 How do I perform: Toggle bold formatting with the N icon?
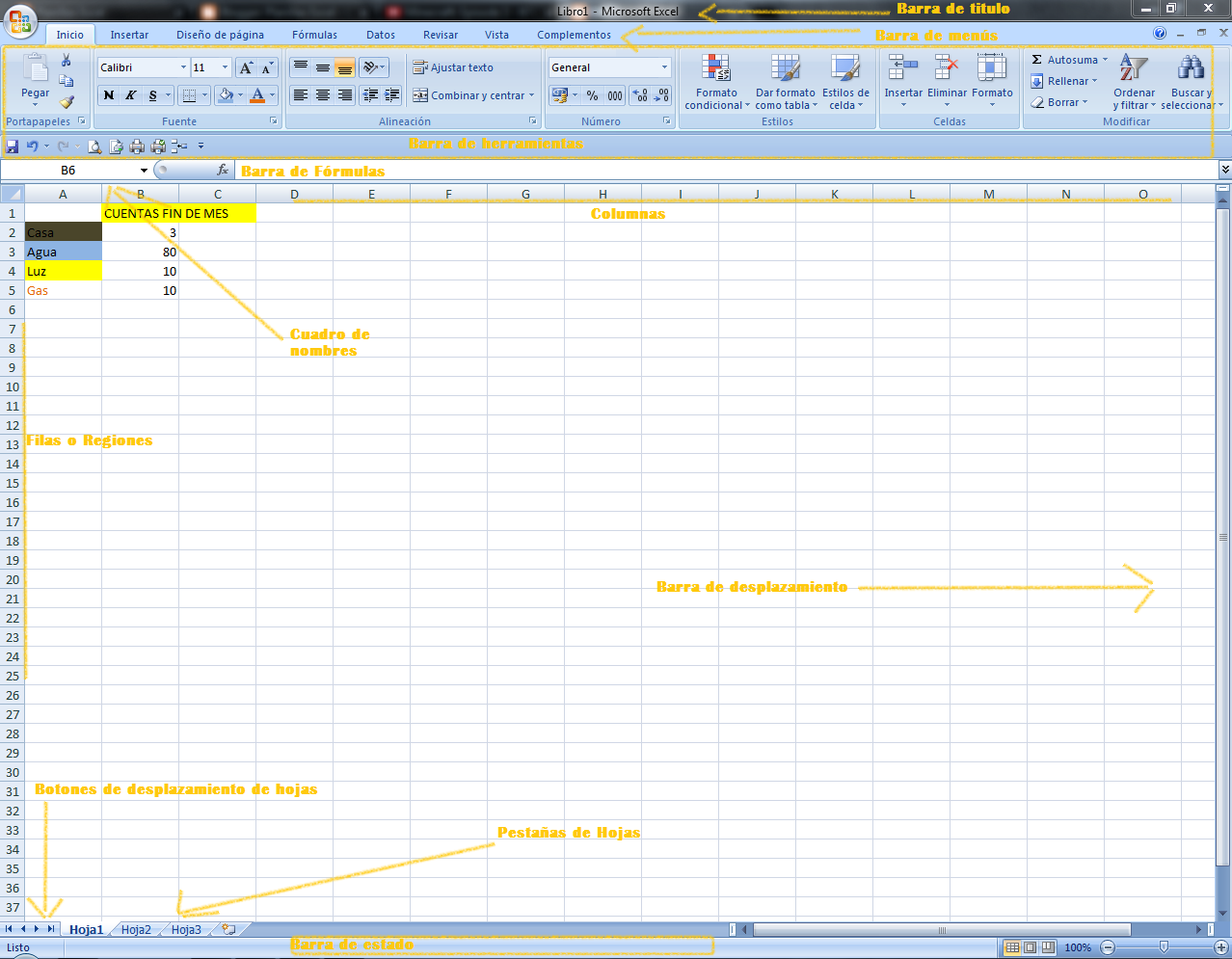(107, 95)
